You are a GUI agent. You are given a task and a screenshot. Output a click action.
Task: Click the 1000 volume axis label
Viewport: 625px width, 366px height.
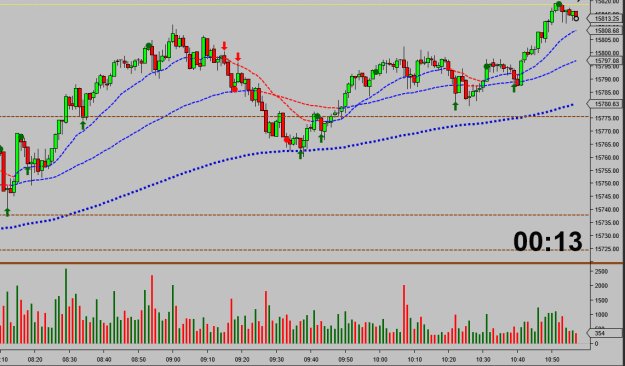click(x=601, y=315)
